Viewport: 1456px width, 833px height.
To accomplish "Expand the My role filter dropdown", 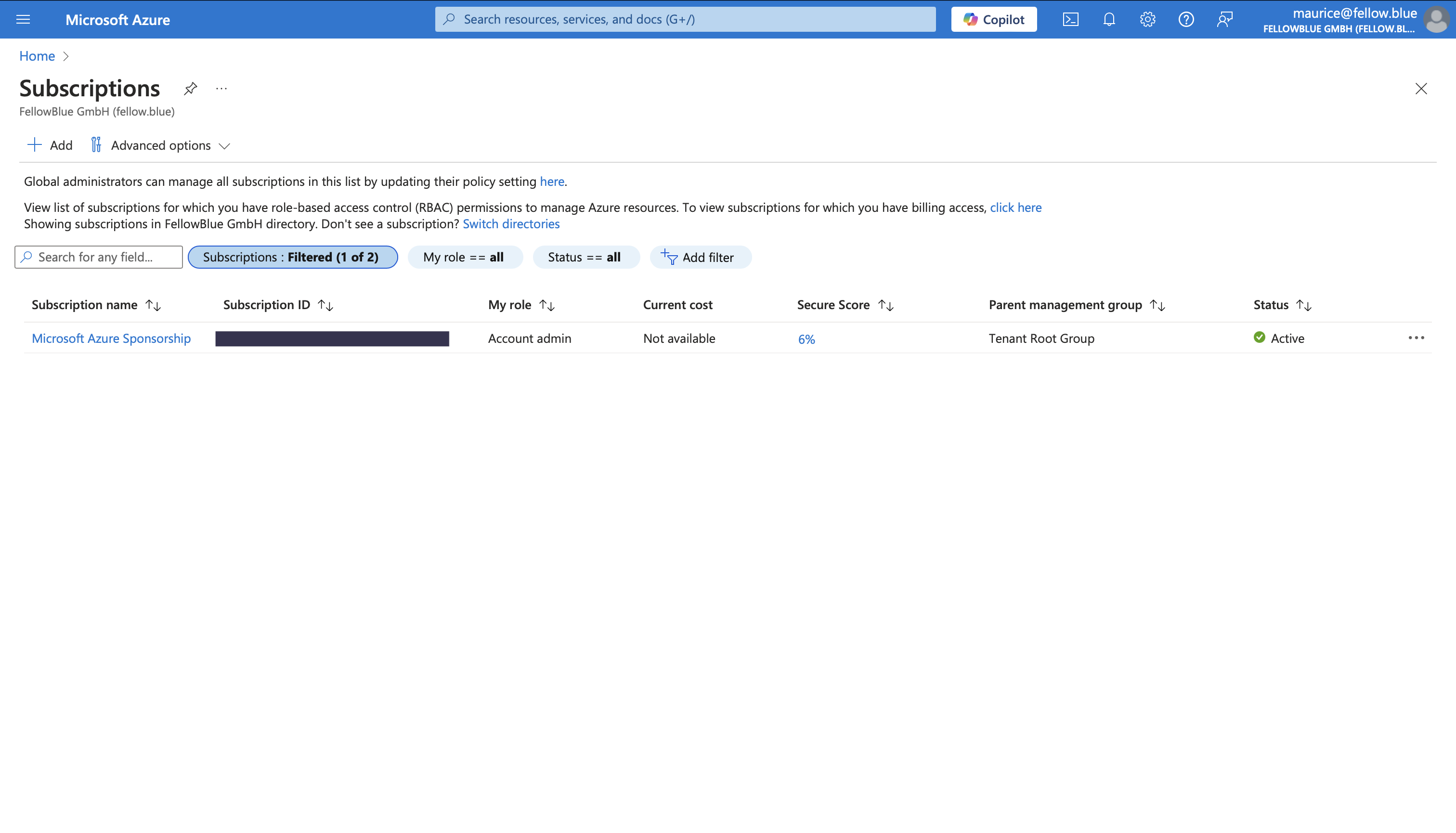I will (464, 257).
